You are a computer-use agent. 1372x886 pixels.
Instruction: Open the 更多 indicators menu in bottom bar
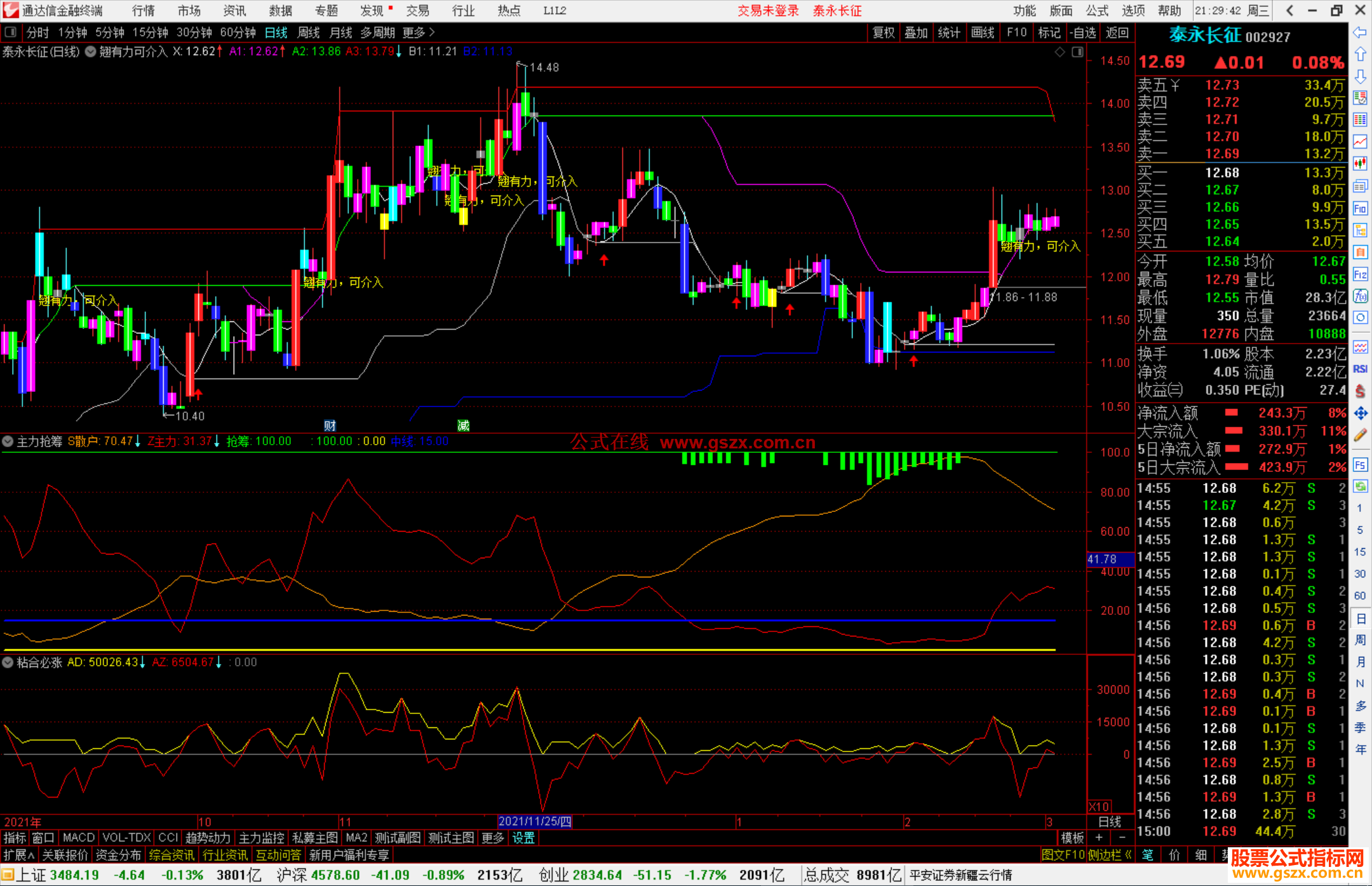click(x=493, y=838)
